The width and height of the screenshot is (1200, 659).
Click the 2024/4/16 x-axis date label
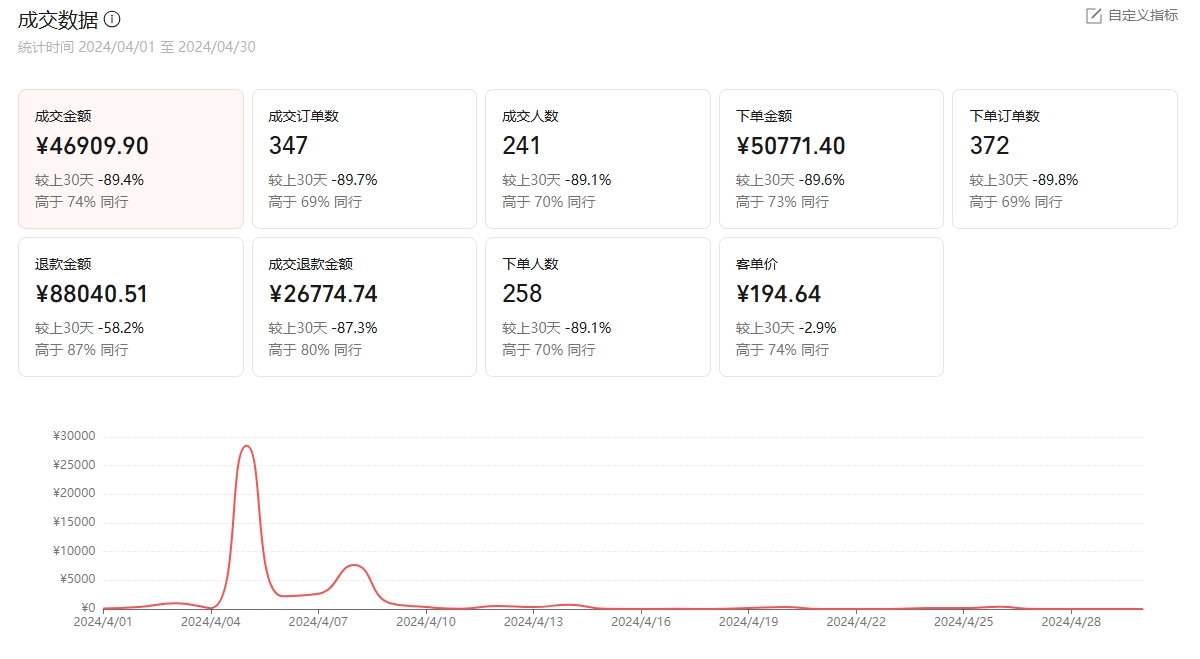point(641,621)
